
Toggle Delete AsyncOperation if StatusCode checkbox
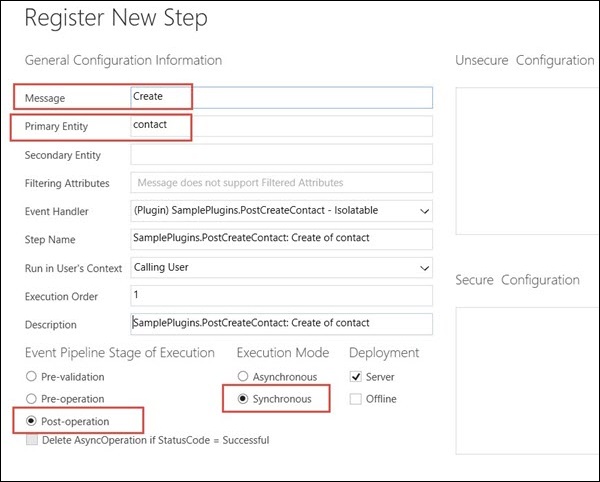tap(30, 440)
